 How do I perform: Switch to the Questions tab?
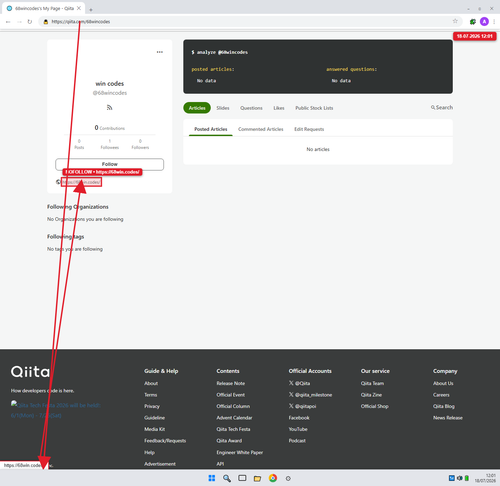251,108
